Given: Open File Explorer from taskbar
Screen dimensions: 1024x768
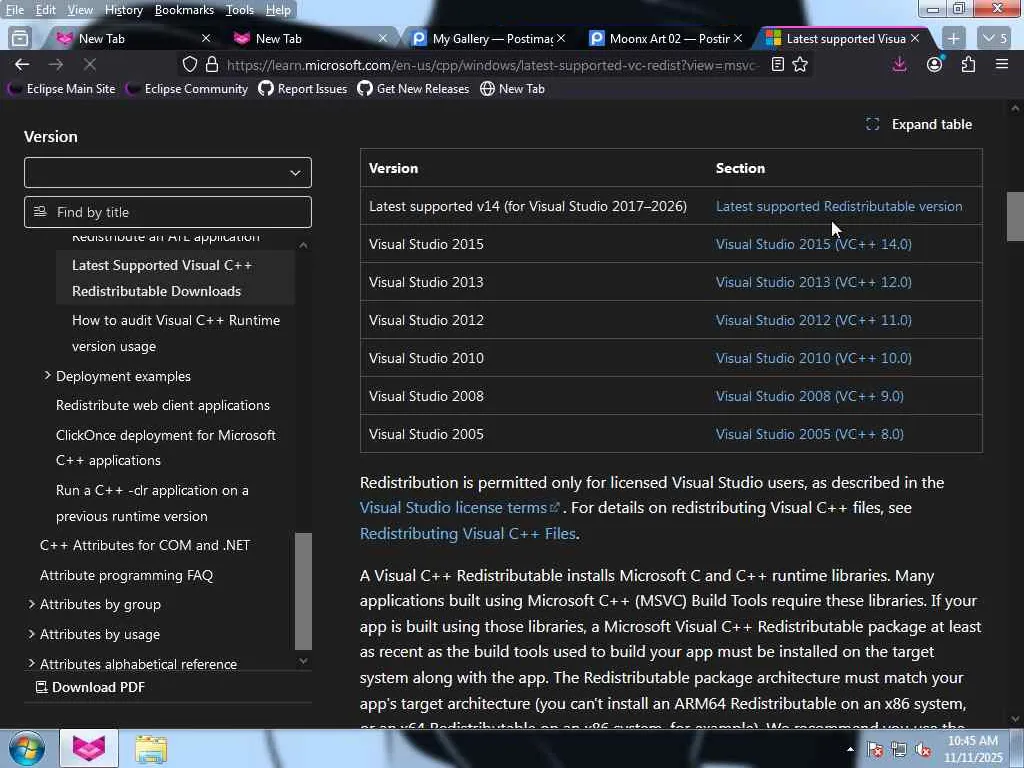Looking at the screenshot, I should [x=152, y=748].
